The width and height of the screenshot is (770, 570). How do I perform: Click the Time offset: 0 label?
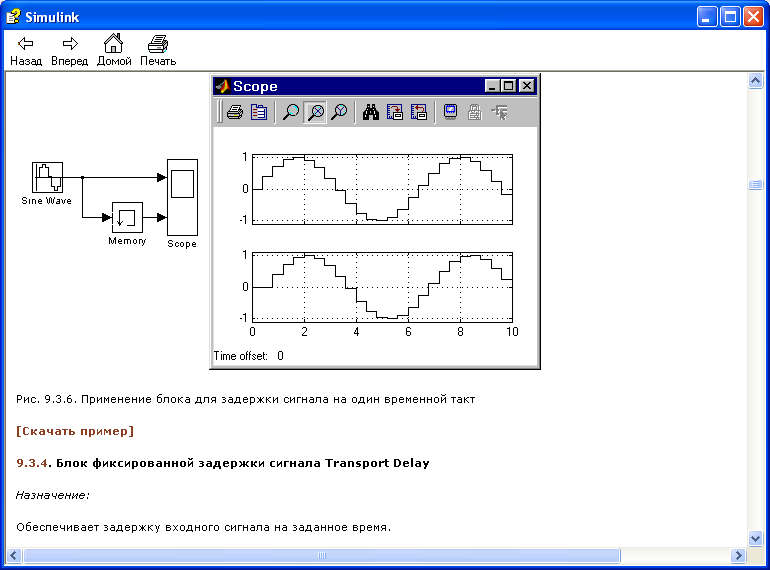pyautogui.click(x=248, y=356)
